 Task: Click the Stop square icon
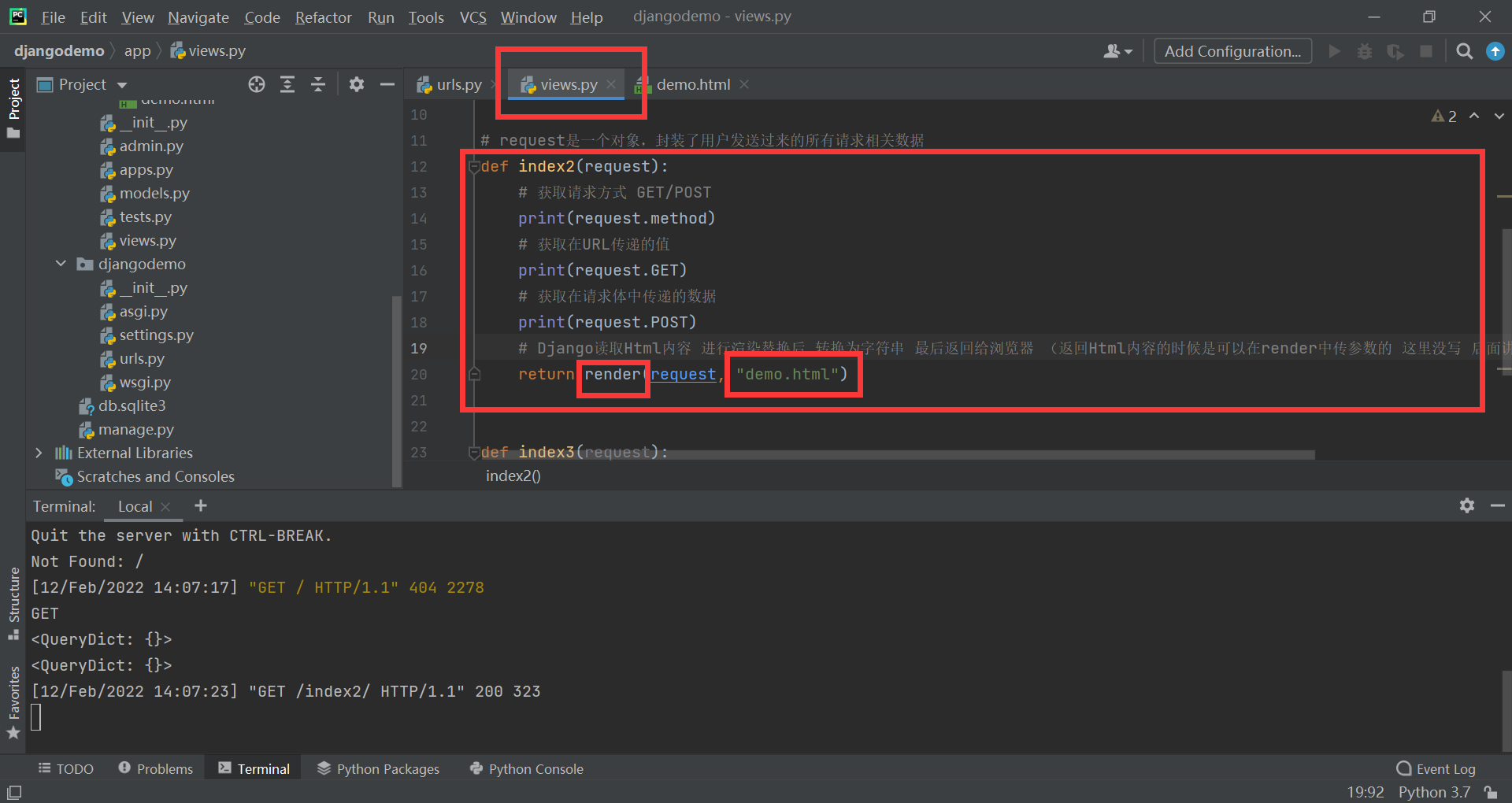(1426, 51)
